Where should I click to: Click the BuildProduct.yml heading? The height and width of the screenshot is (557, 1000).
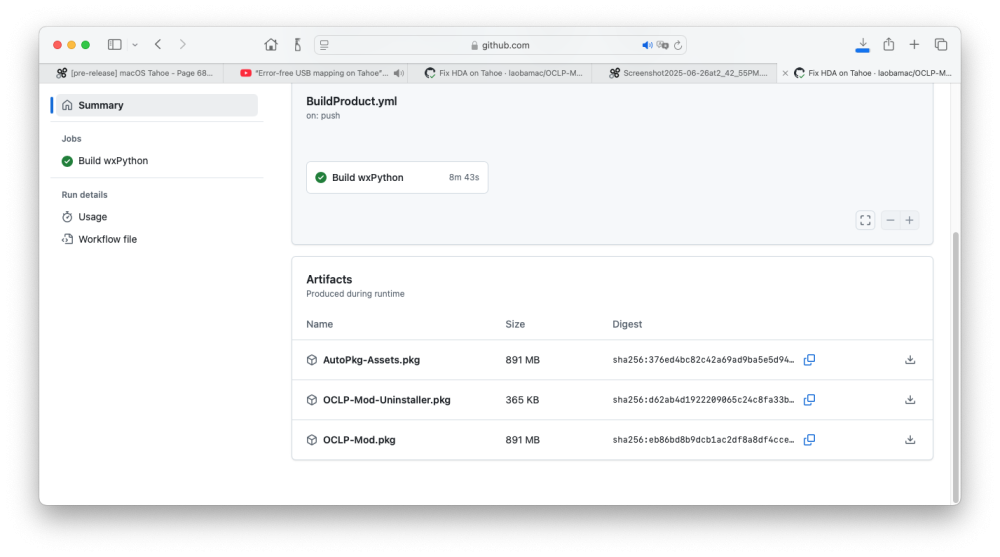point(351,101)
